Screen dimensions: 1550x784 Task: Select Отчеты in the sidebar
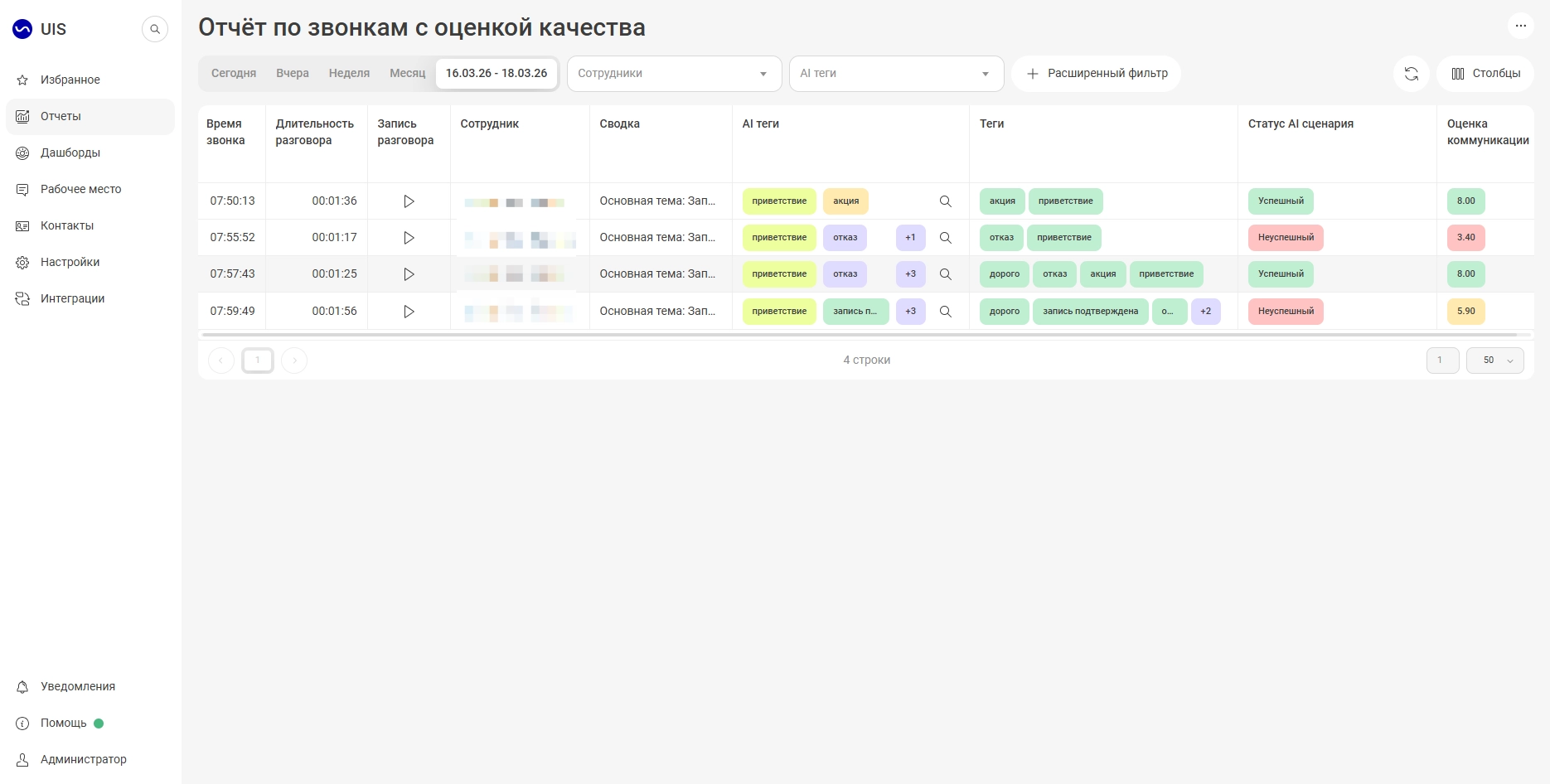tap(90, 116)
